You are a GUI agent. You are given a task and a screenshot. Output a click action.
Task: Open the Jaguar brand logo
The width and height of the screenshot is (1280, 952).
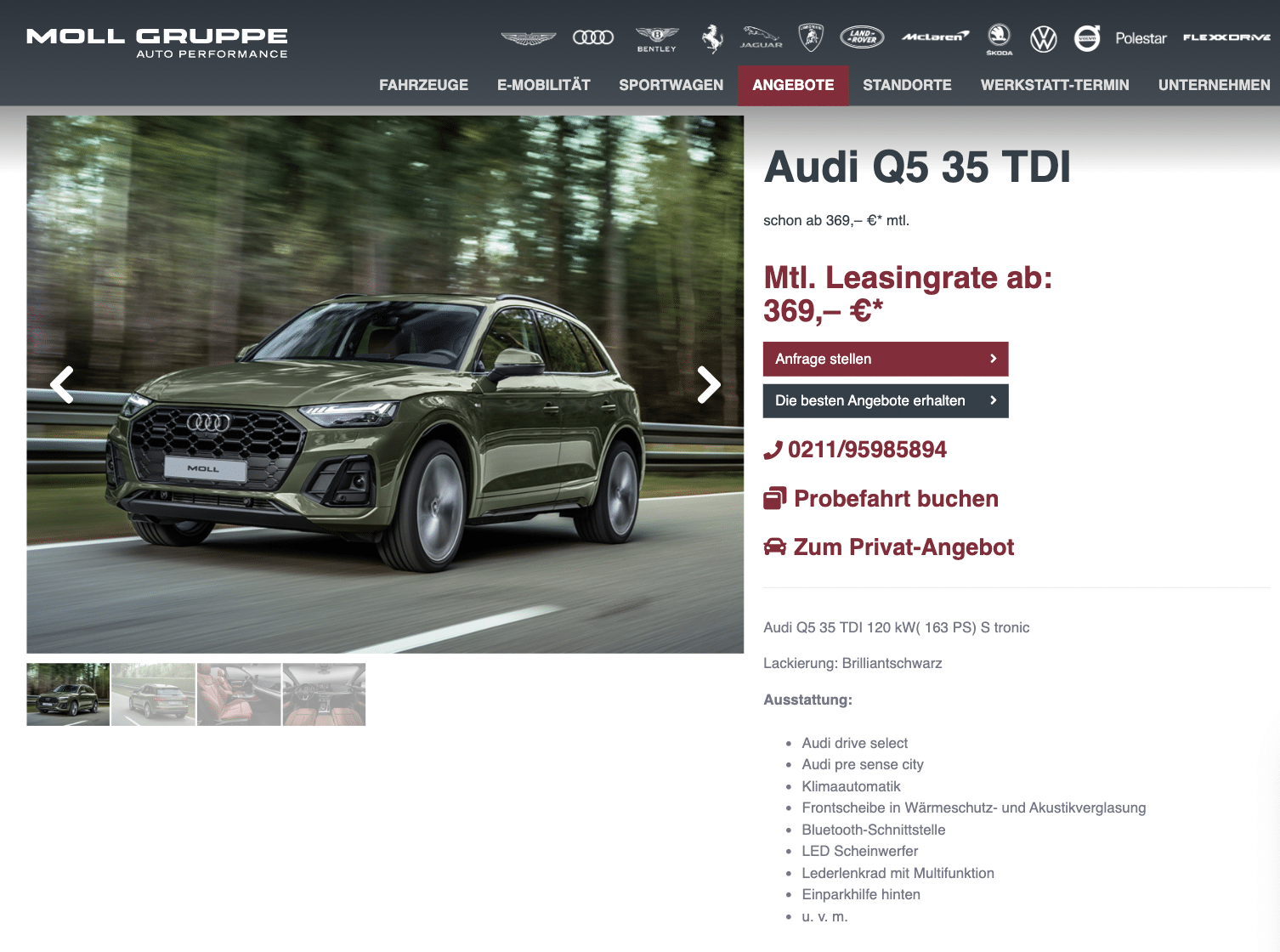pyautogui.click(x=761, y=37)
